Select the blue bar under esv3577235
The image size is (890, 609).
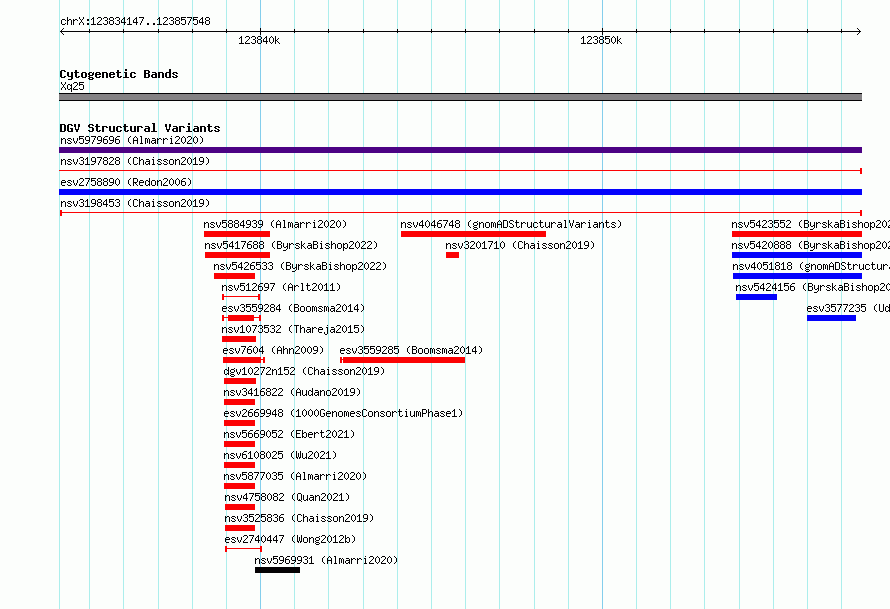[832, 318]
